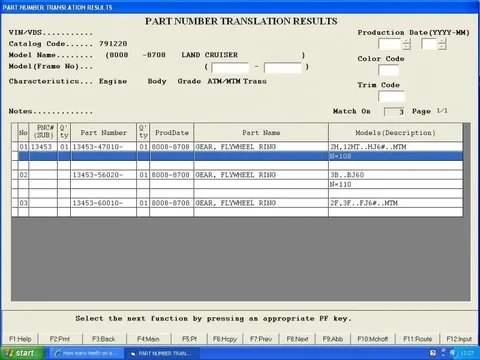
Task: Click Part Name cell in 13453-56020- row
Action: click(x=261, y=175)
